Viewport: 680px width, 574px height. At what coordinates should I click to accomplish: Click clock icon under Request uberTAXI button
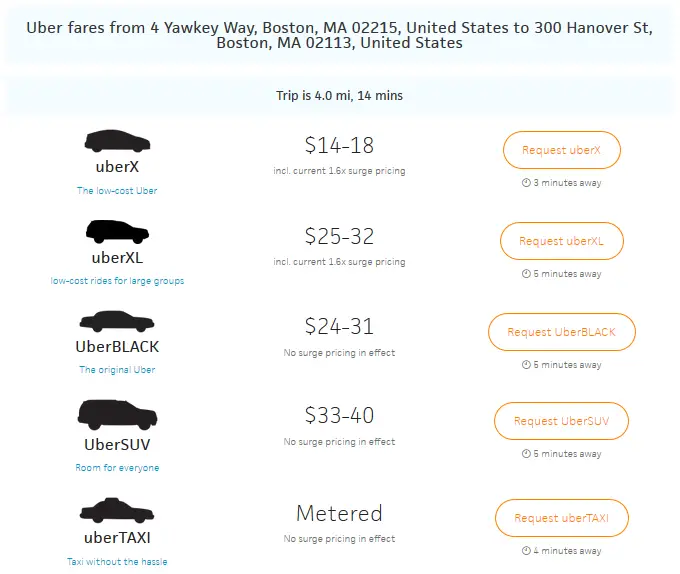coord(526,551)
